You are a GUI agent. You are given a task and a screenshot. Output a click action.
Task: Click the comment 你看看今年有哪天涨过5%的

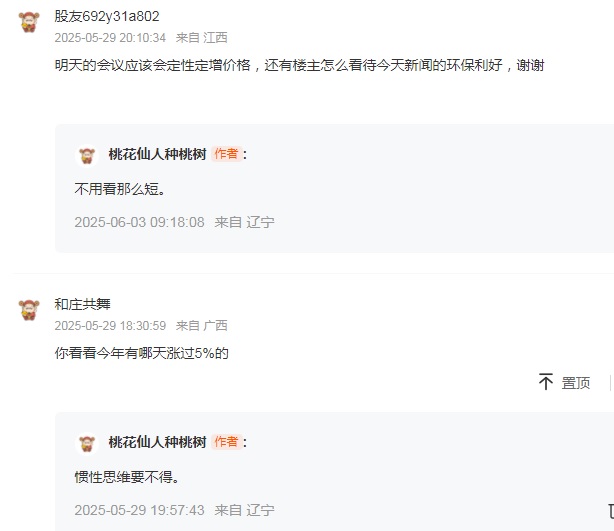click(142, 353)
